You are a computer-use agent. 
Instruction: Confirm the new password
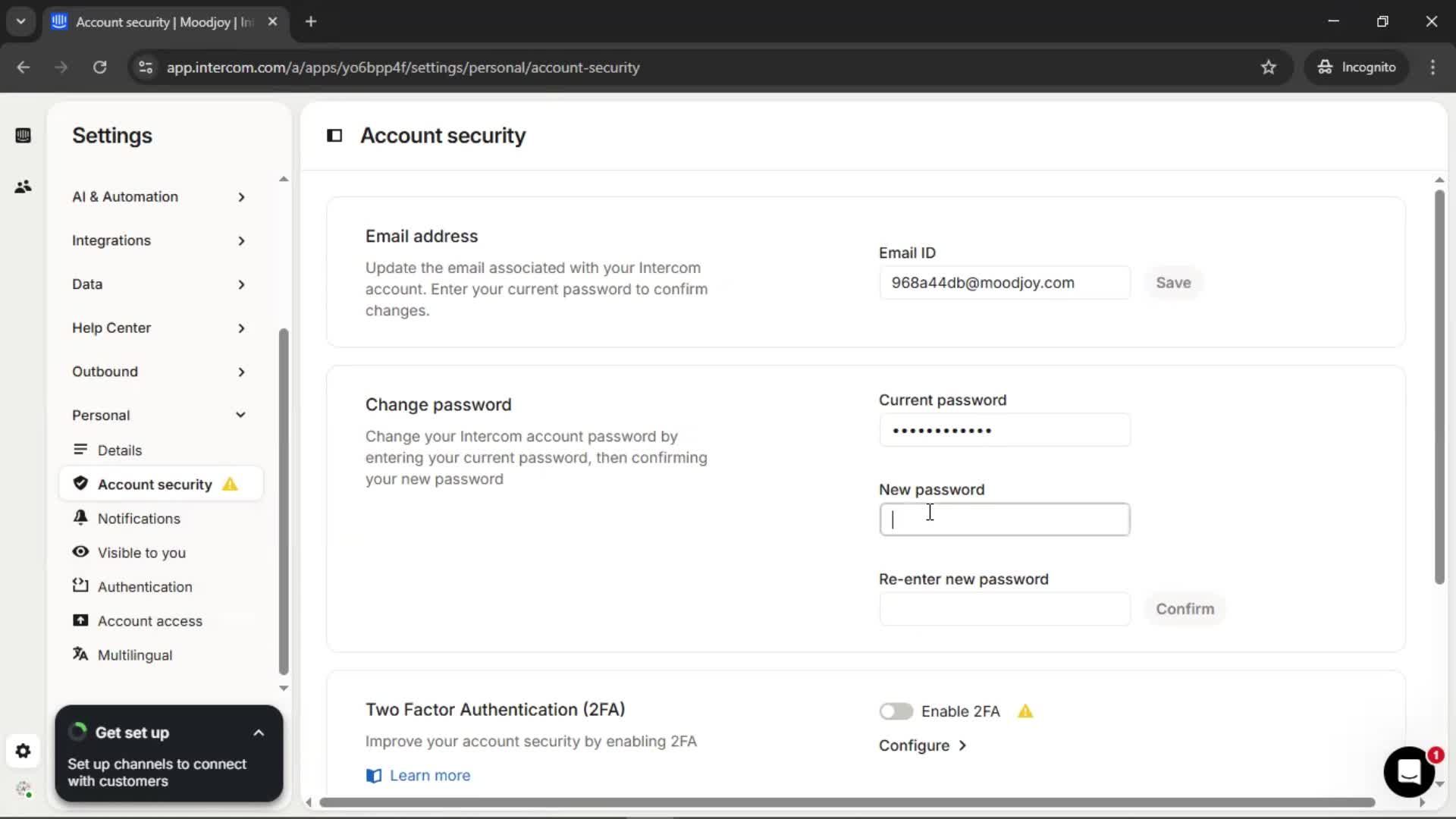pos(1185,609)
